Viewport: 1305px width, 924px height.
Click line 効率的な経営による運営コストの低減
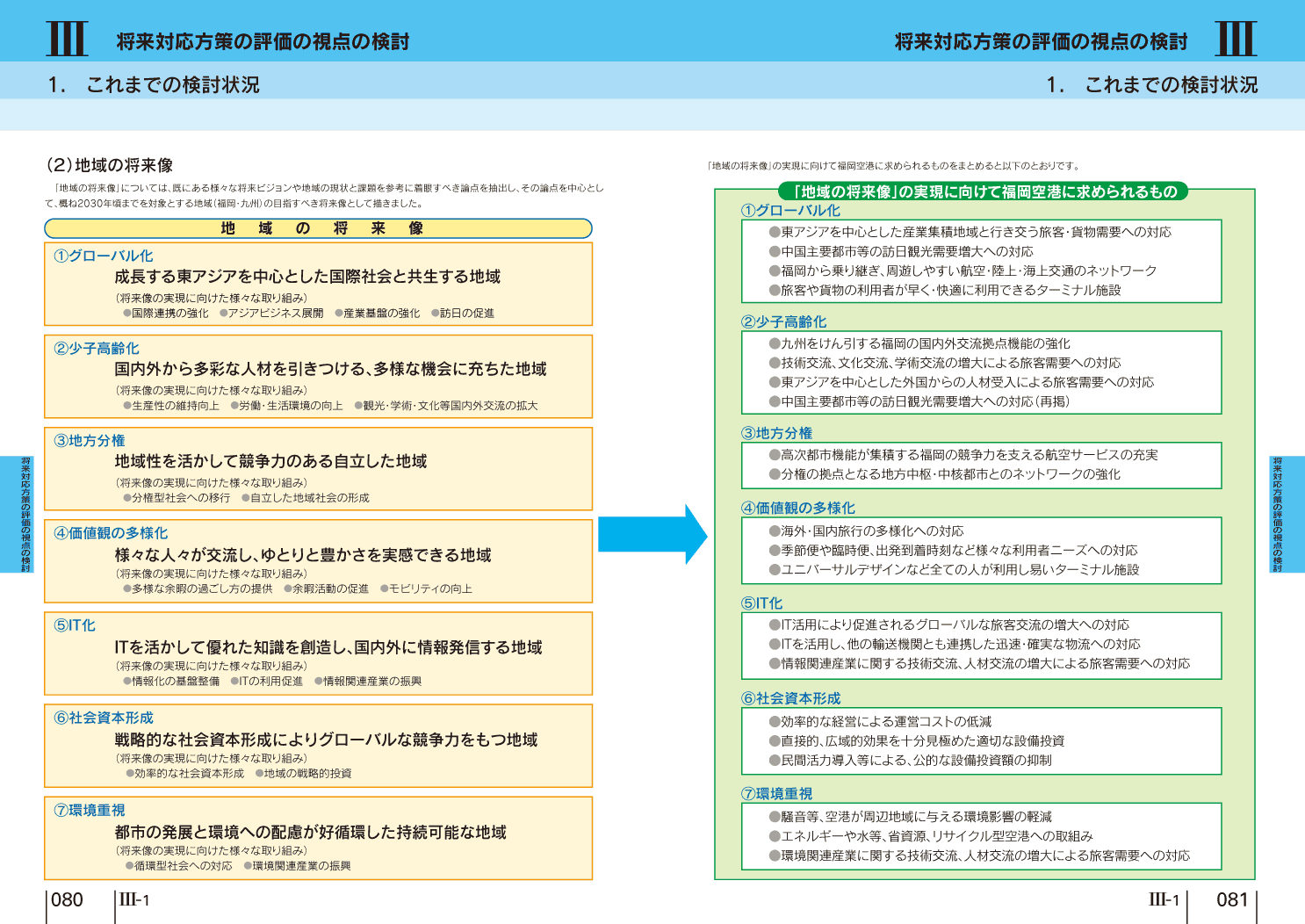[880, 721]
